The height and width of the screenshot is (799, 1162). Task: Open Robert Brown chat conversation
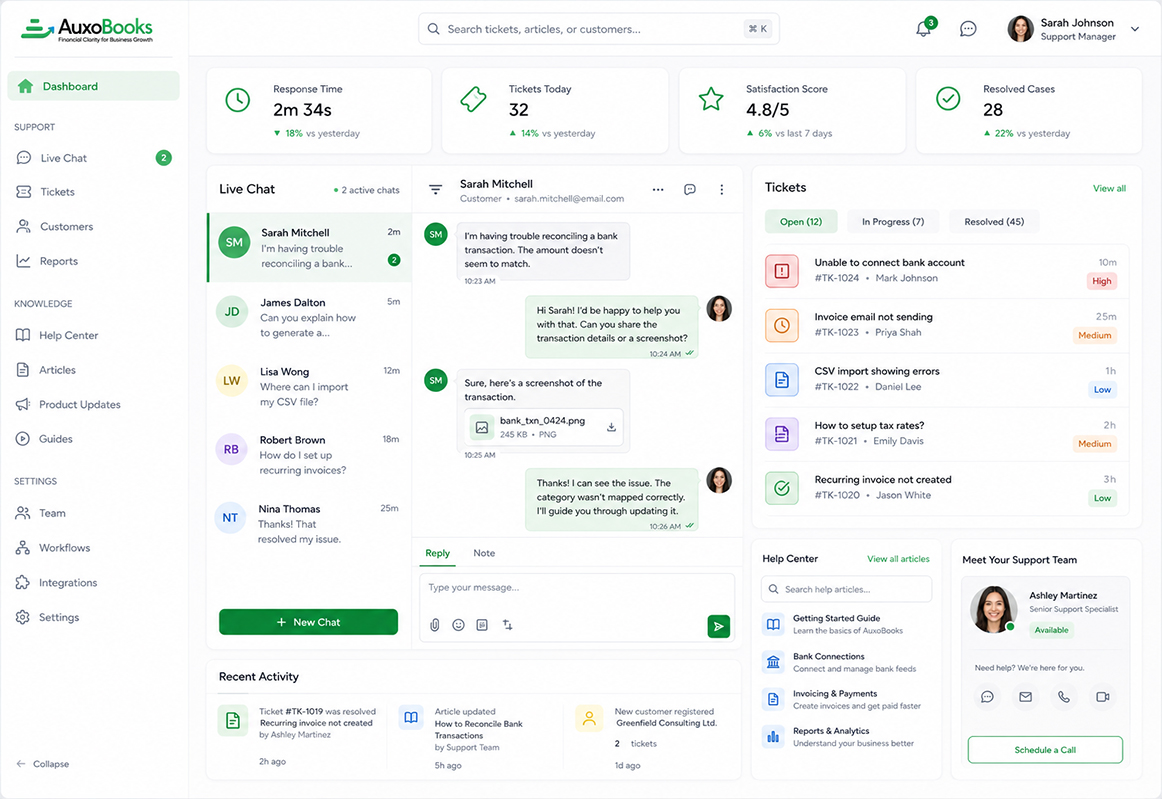pos(309,454)
